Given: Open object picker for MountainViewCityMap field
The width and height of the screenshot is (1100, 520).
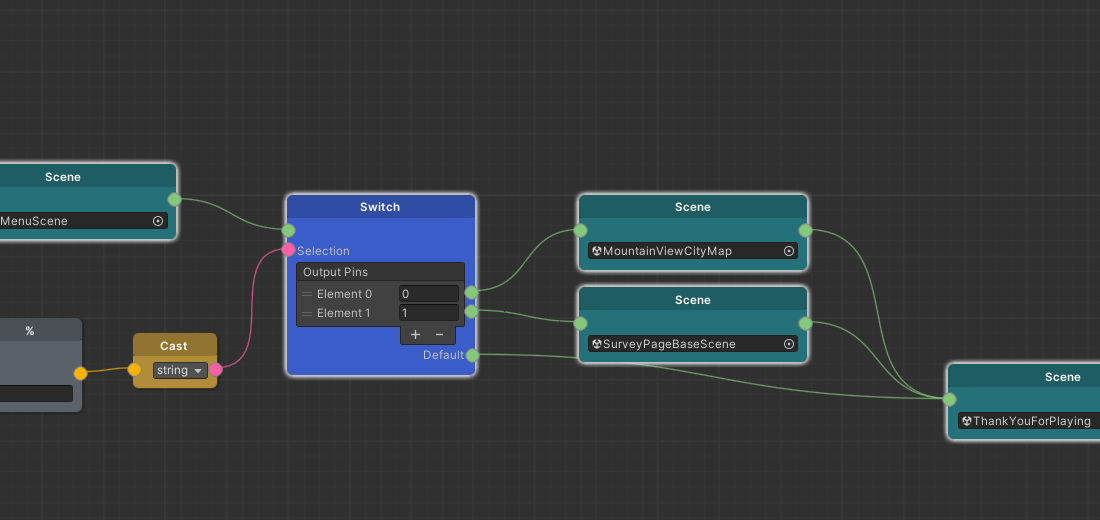Looking at the screenshot, I should pos(789,251).
